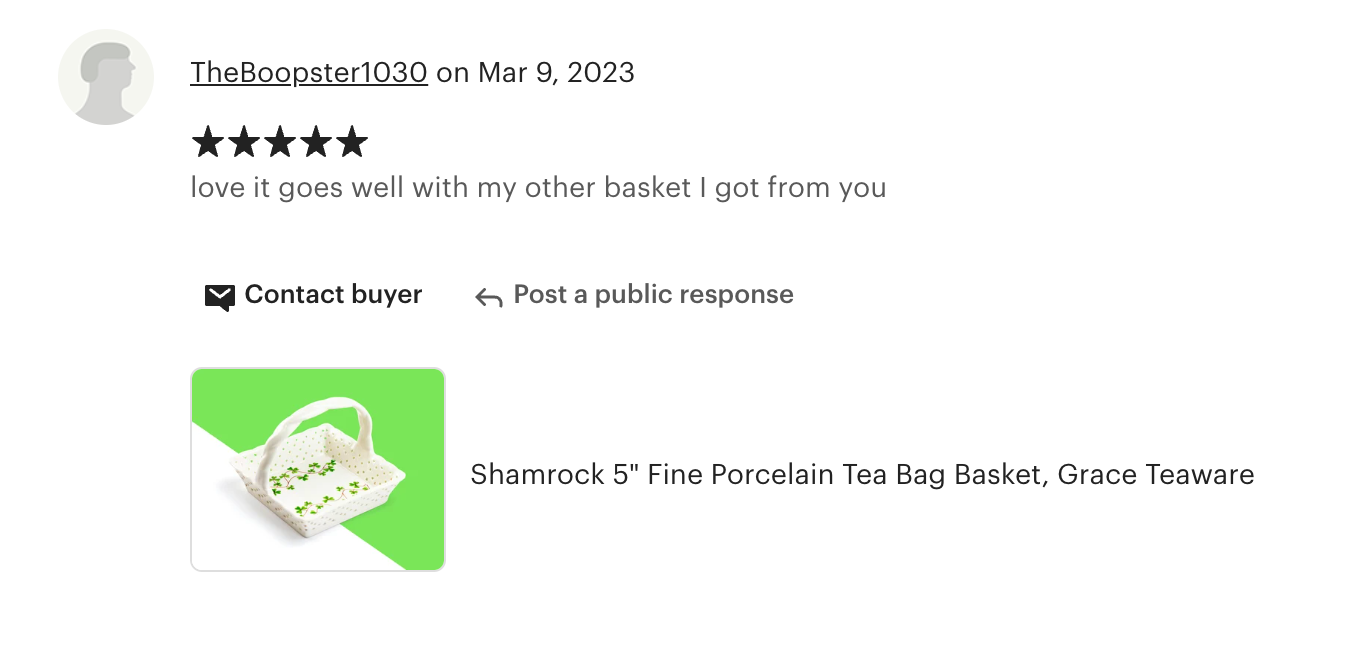
Task: Click the first rating star
Action: [207, 142]
